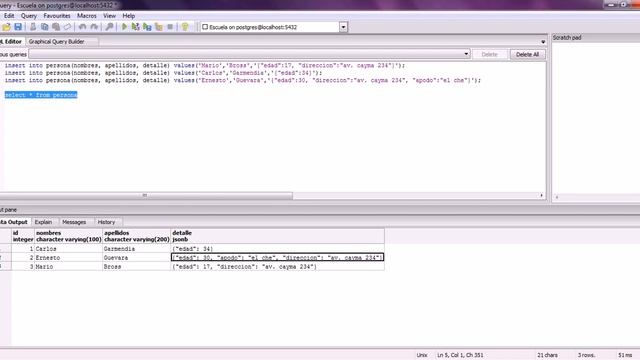
Task: Click the insert line for 'Ernesto' 'Guevara'
Action: tap(243, 80)
